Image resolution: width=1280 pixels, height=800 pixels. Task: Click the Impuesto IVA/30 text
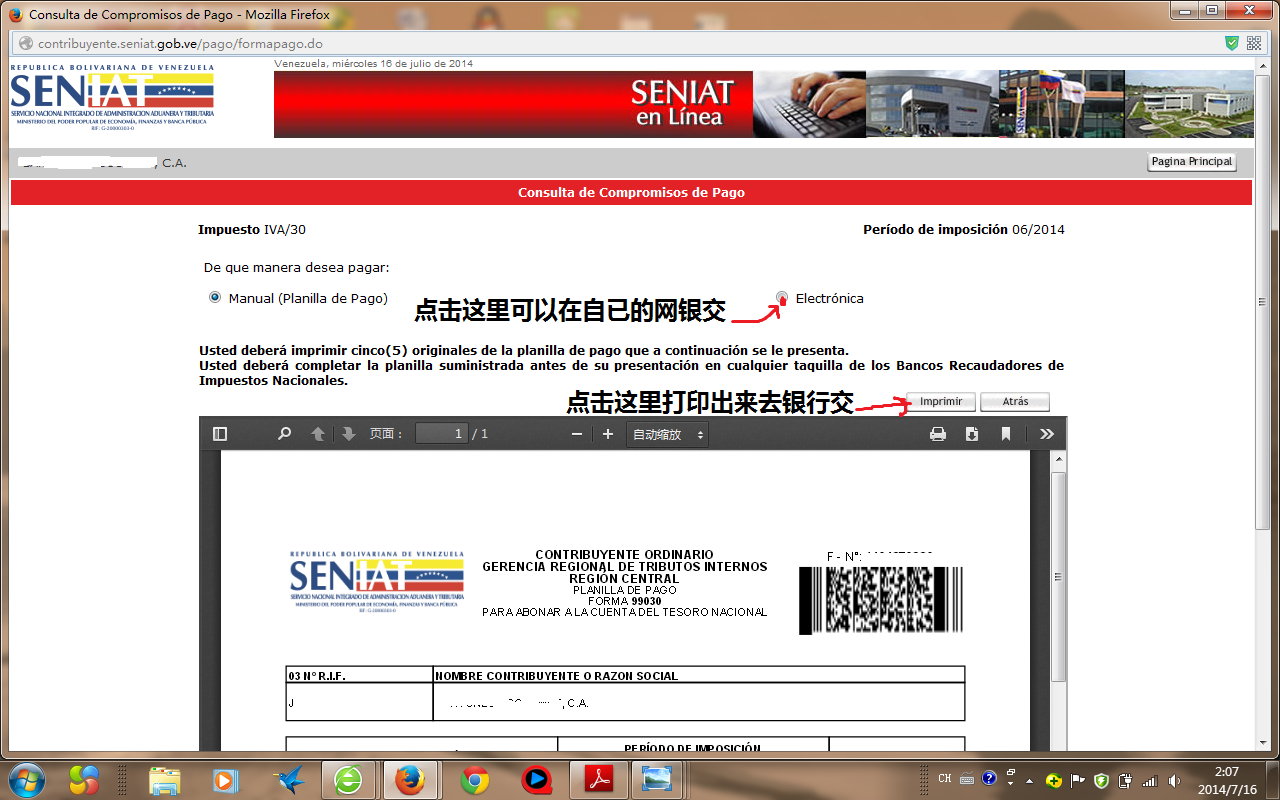pyautogui.click(x=252, y=230)
